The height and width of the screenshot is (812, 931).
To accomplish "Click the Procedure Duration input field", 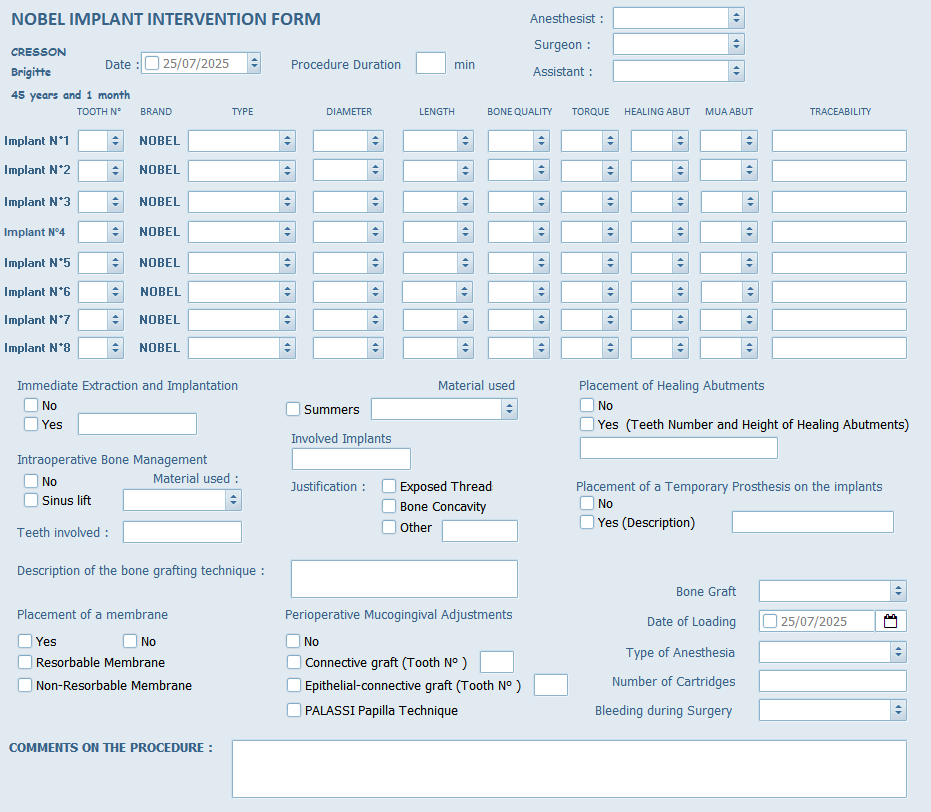I will [x=430, y=63].
